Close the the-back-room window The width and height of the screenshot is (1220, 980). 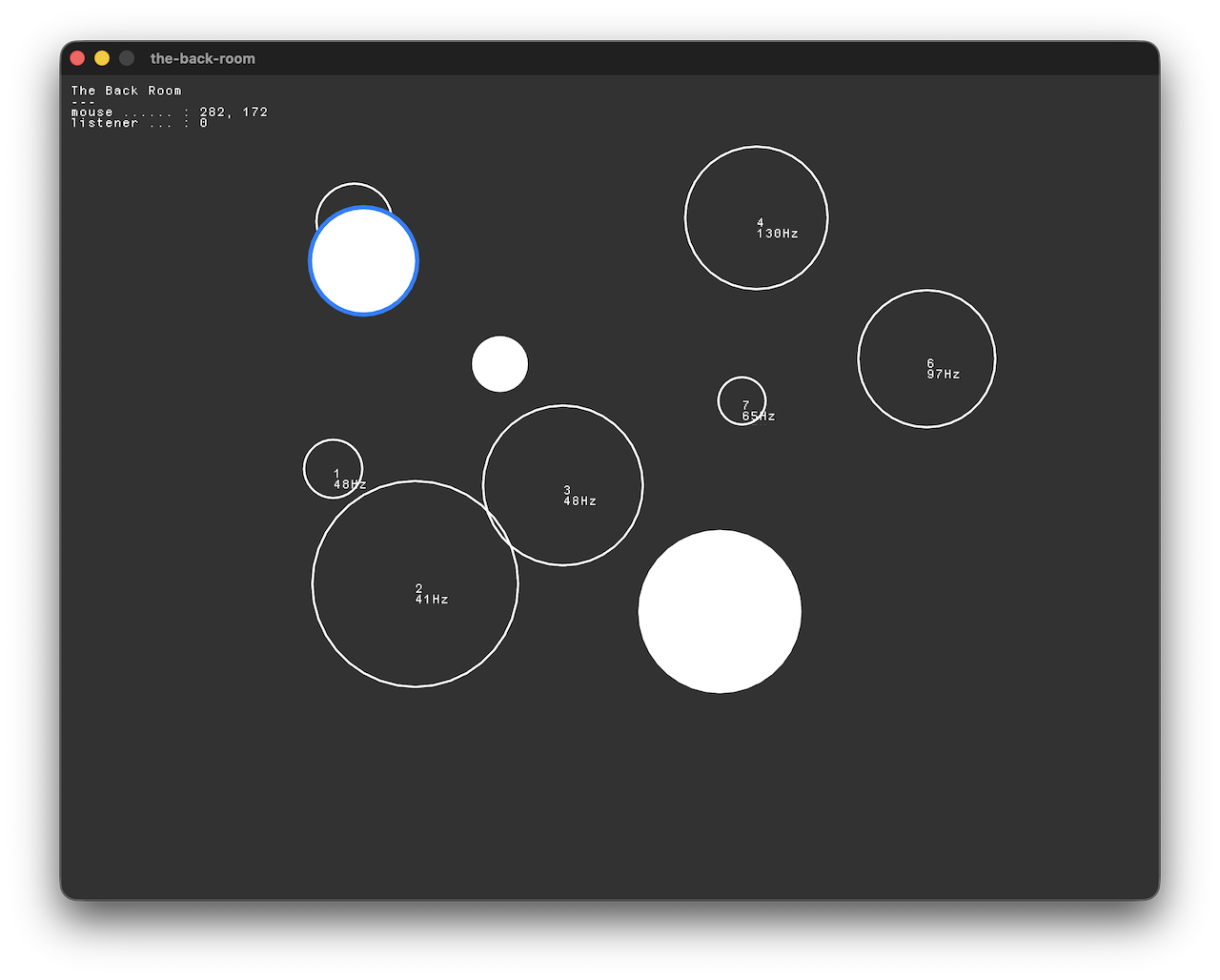pos(77,58)
